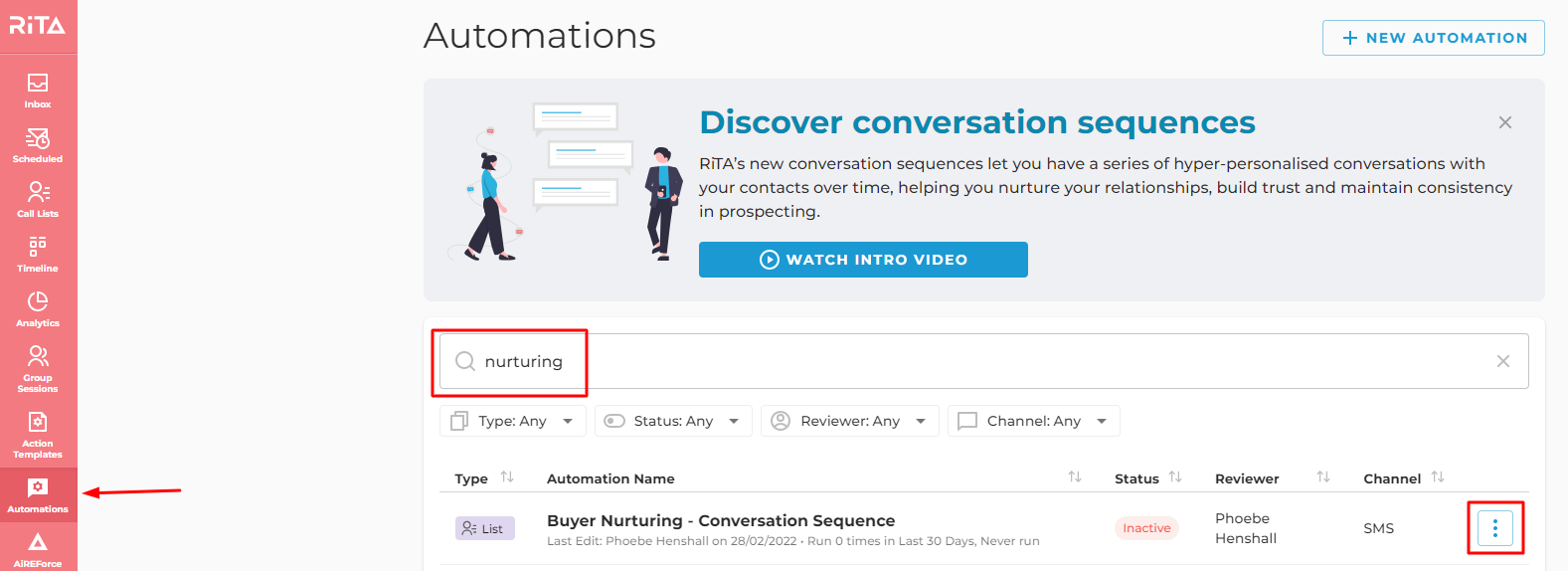This screenshot has width=1568, height=571.
Task: Select Automations in the sidebar
Action: click(x=38, y=494)
